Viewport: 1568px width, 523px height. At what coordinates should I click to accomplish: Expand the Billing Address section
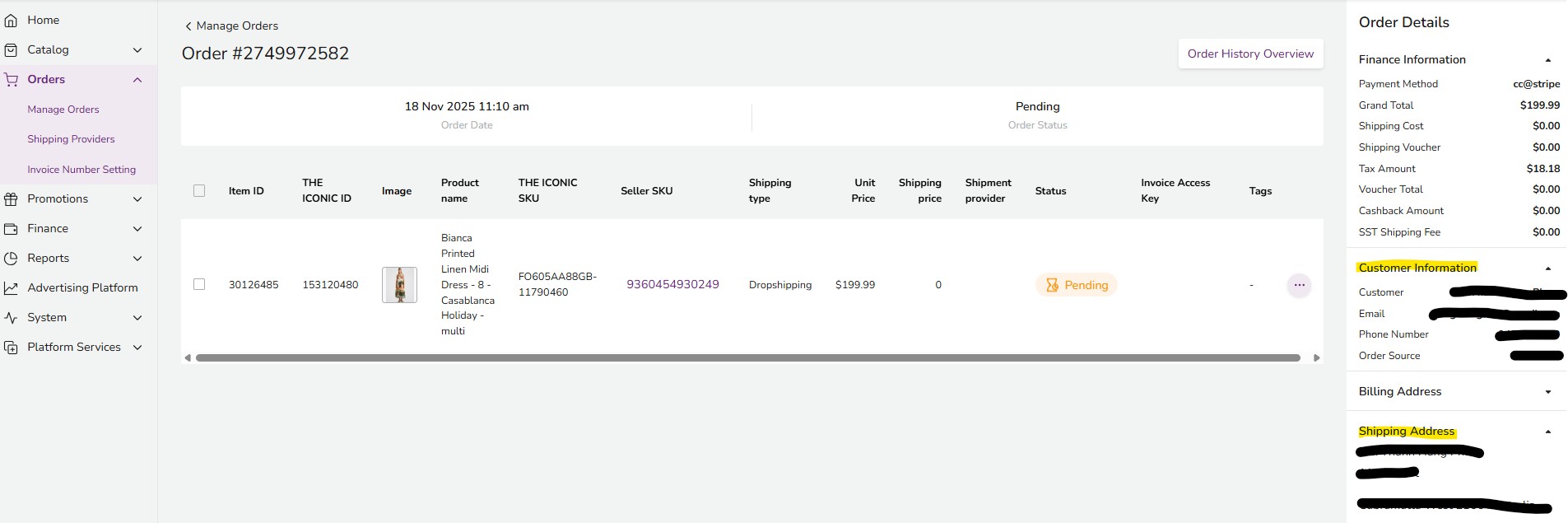(1547, 392)
